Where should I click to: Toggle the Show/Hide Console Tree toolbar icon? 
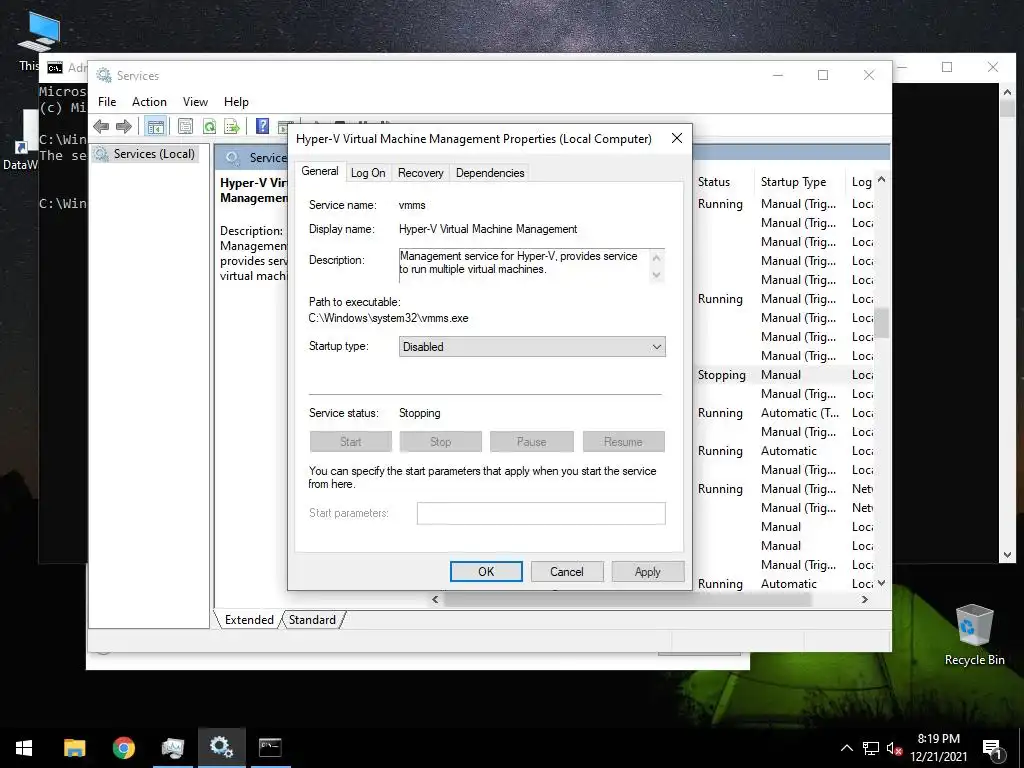[x=155, y=126]
